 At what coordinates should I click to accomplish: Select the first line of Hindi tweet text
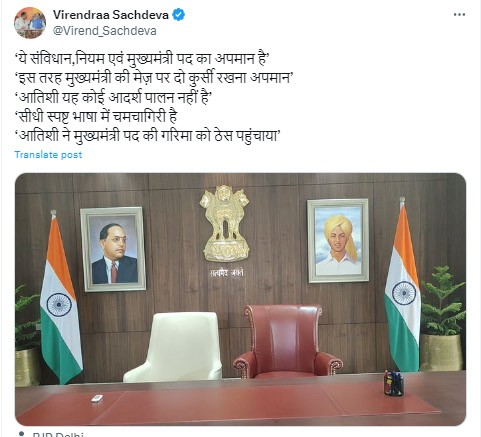click(142, 59)
